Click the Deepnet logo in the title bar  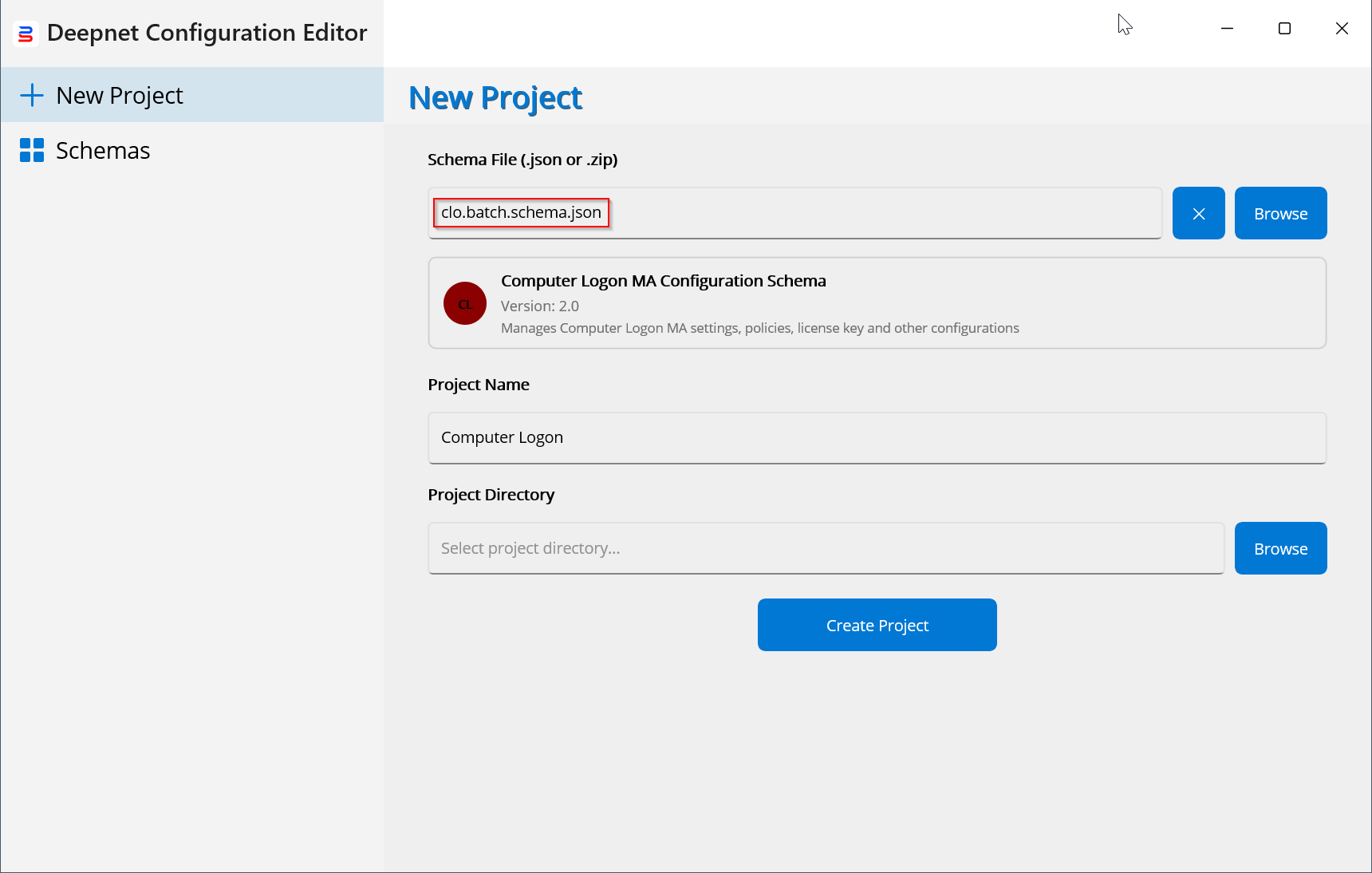coord(26,34)
